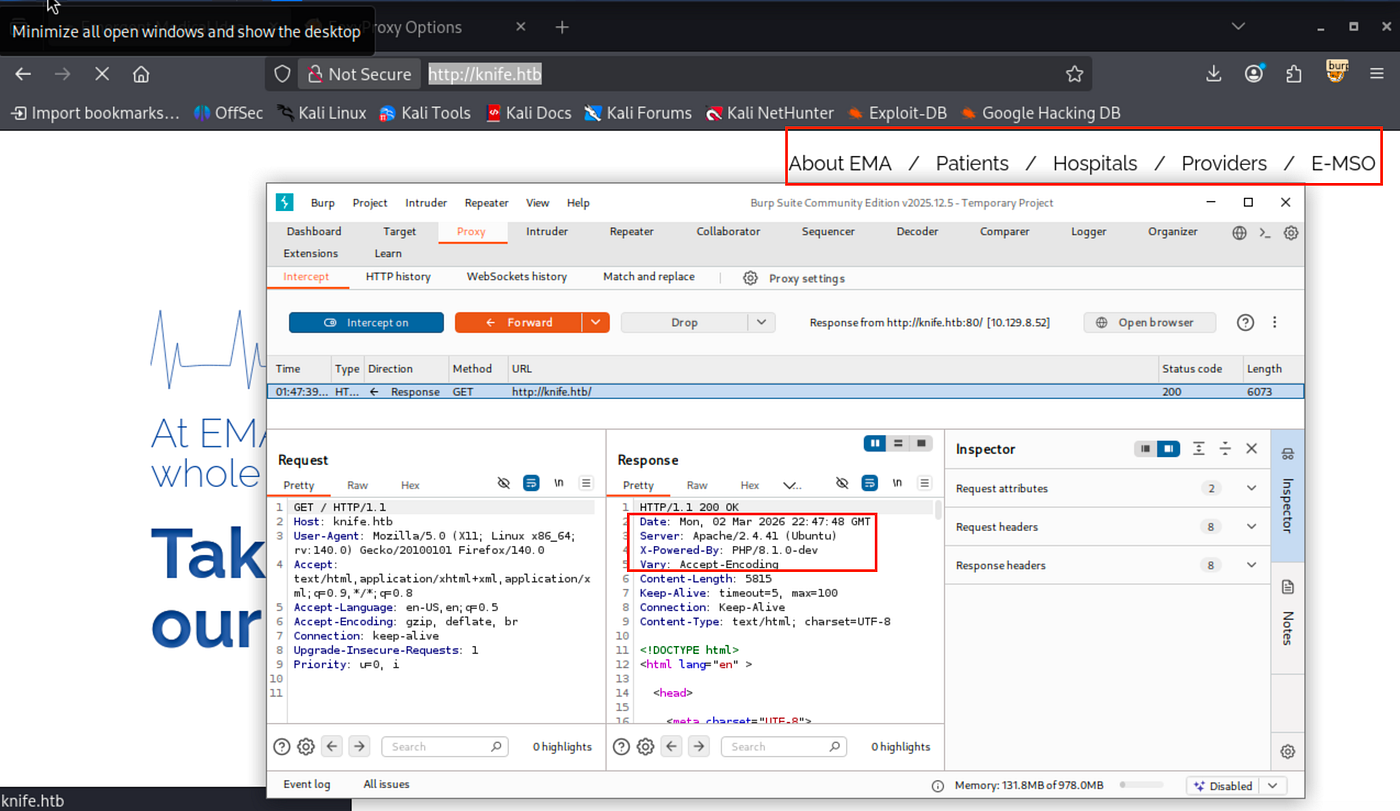Go to previous match in Request panel

pos(333,746)
